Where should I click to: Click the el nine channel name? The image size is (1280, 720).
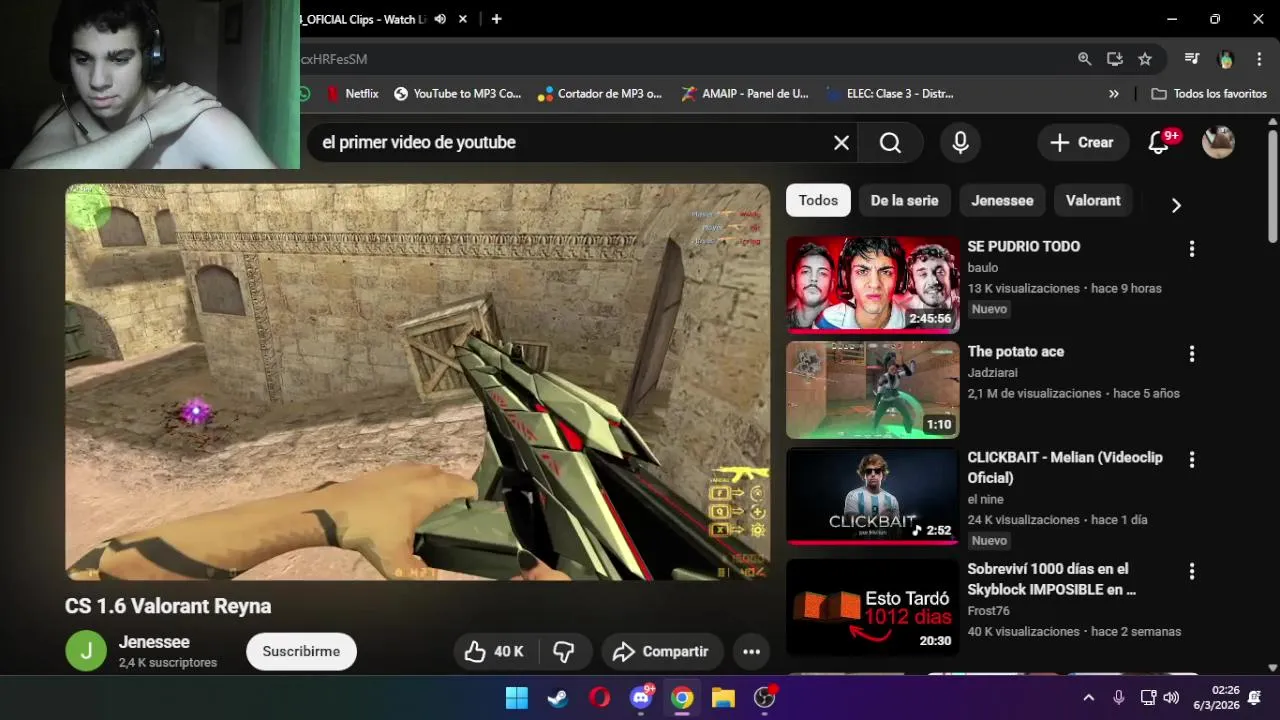click(x=985, y=499)
